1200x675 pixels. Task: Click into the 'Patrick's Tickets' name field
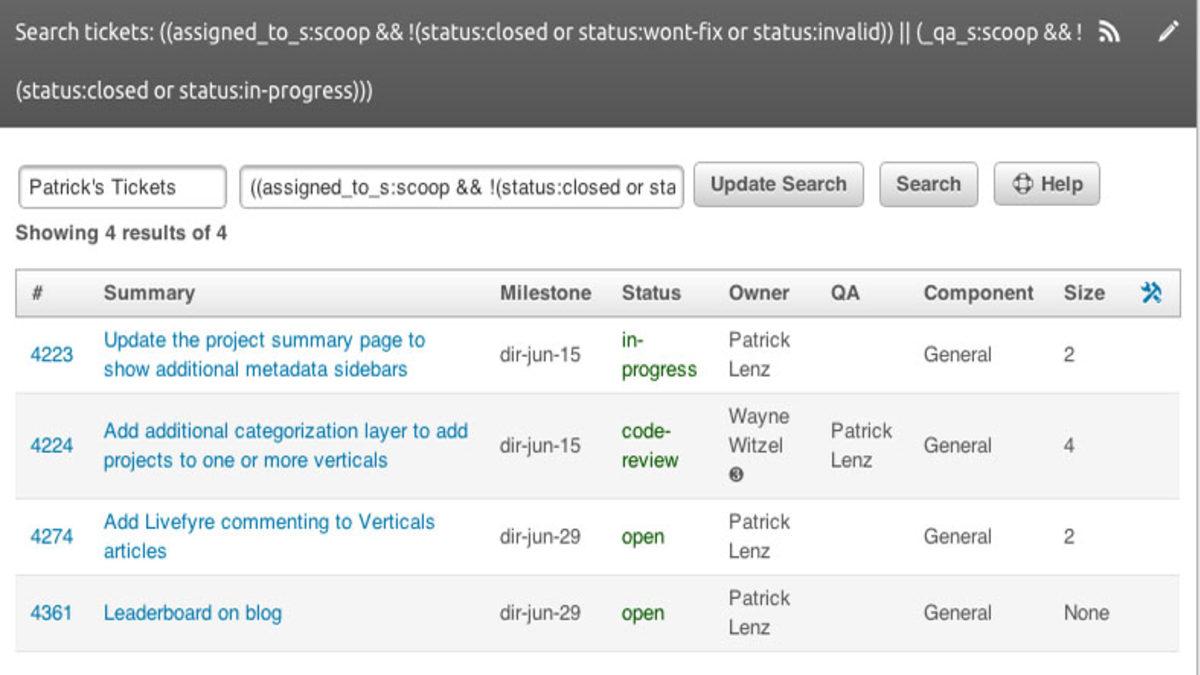[x=120, y=186]
